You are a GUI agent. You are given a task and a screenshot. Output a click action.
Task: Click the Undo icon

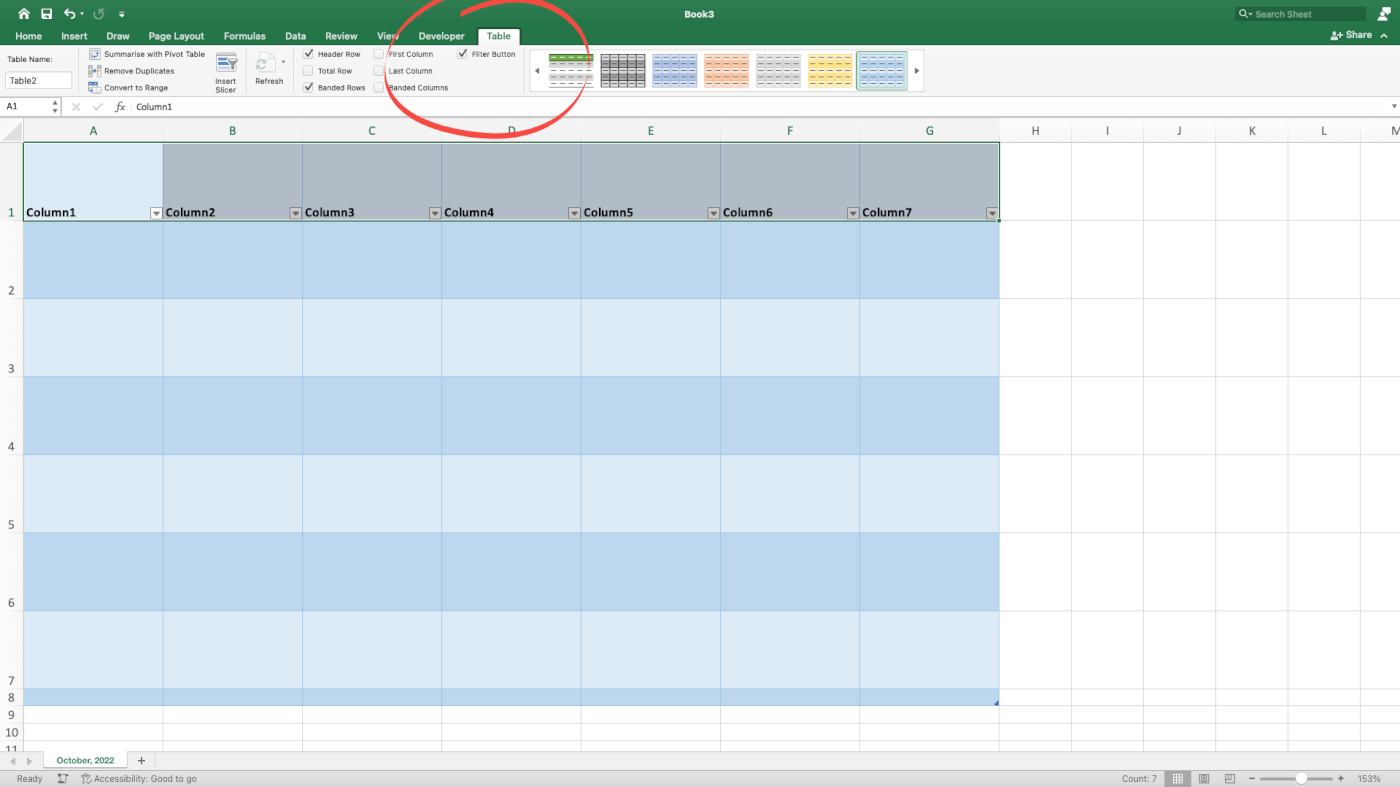tap(69, 13)
